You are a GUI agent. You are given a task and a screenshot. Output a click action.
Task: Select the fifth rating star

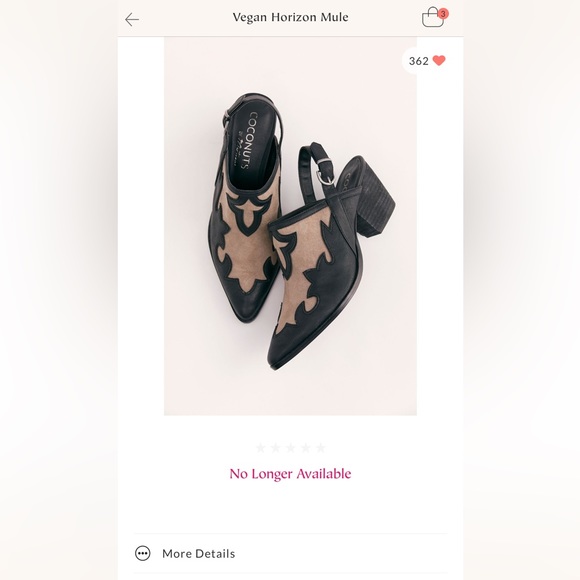tap(321, 448)
